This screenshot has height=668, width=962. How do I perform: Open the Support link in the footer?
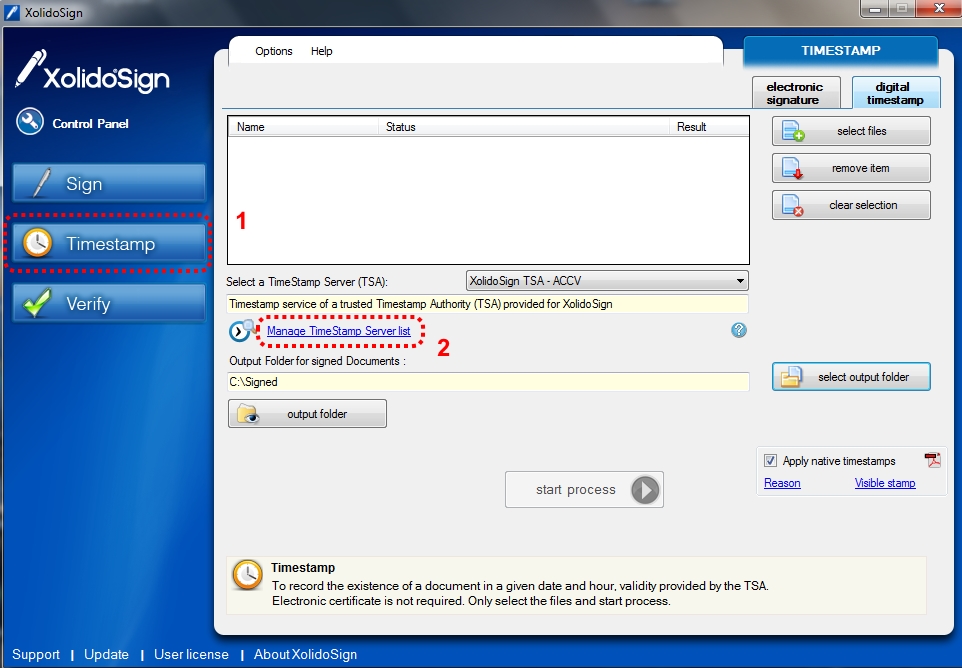coord(36,655)
